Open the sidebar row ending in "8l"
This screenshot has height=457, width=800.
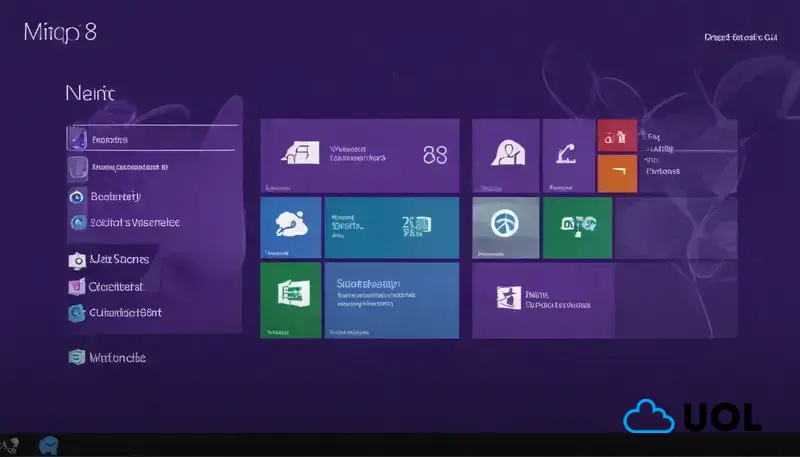coord(118,169)
